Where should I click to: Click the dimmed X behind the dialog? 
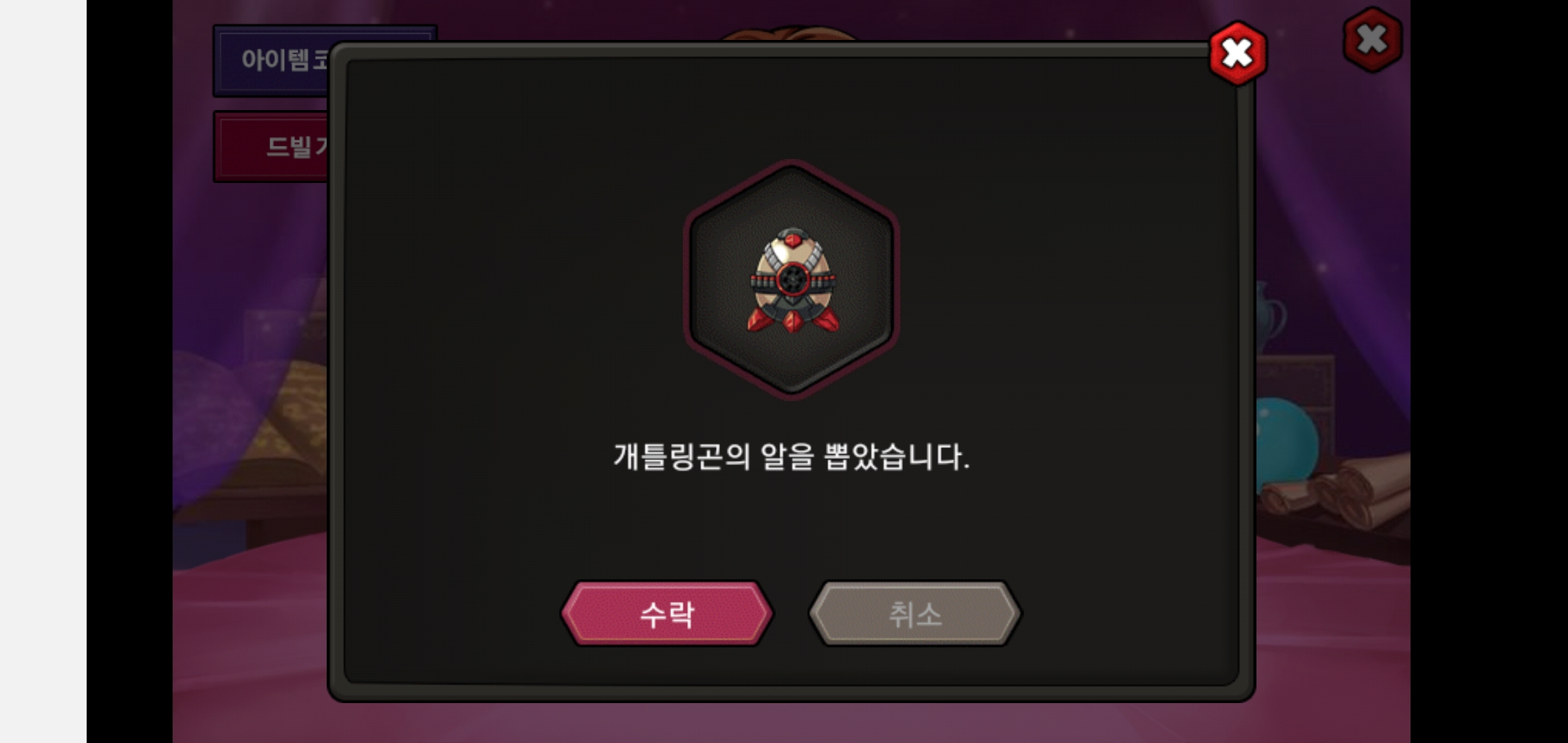(x=1372, y=39)
